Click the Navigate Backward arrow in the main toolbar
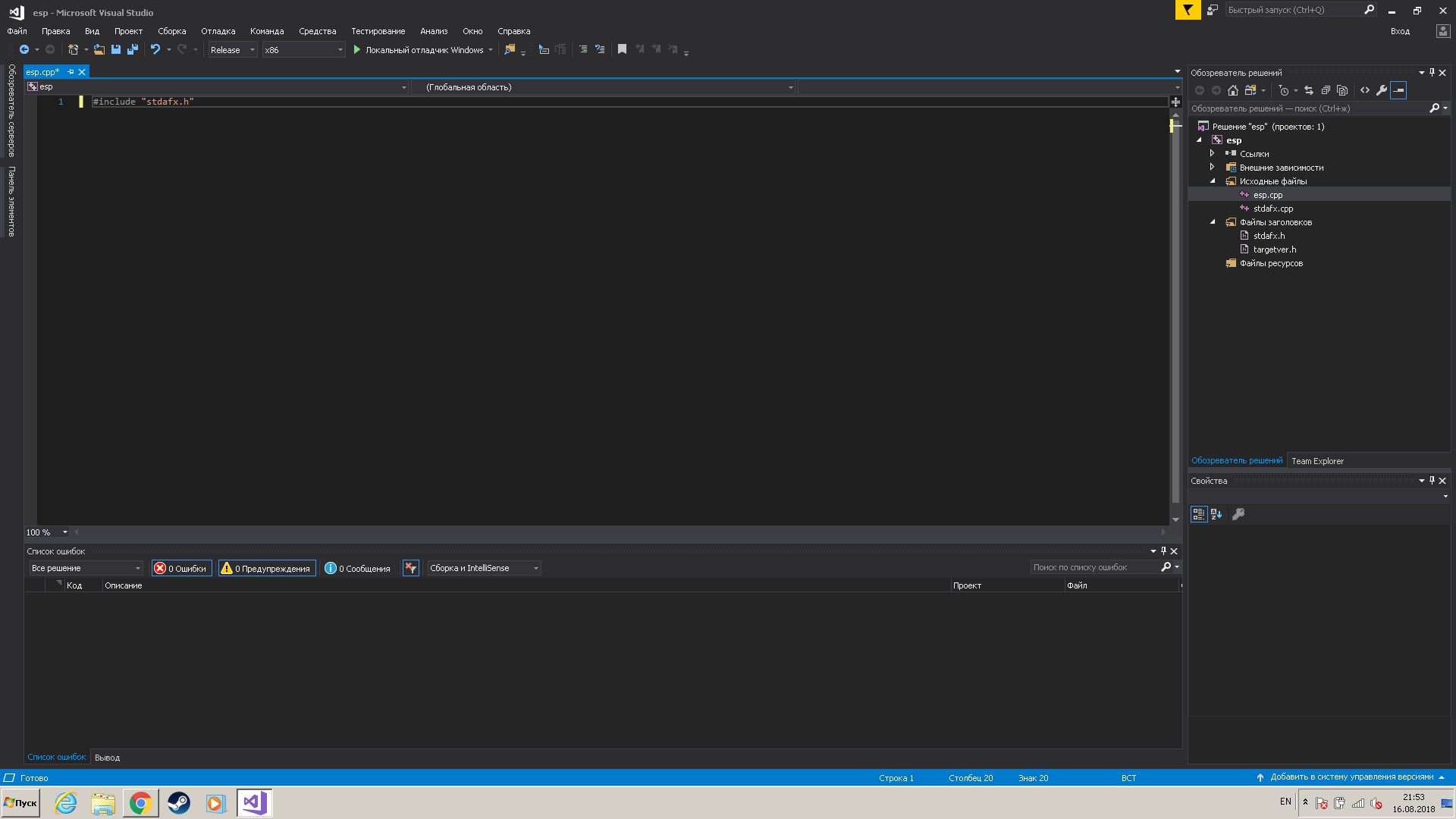 (24, 50)
